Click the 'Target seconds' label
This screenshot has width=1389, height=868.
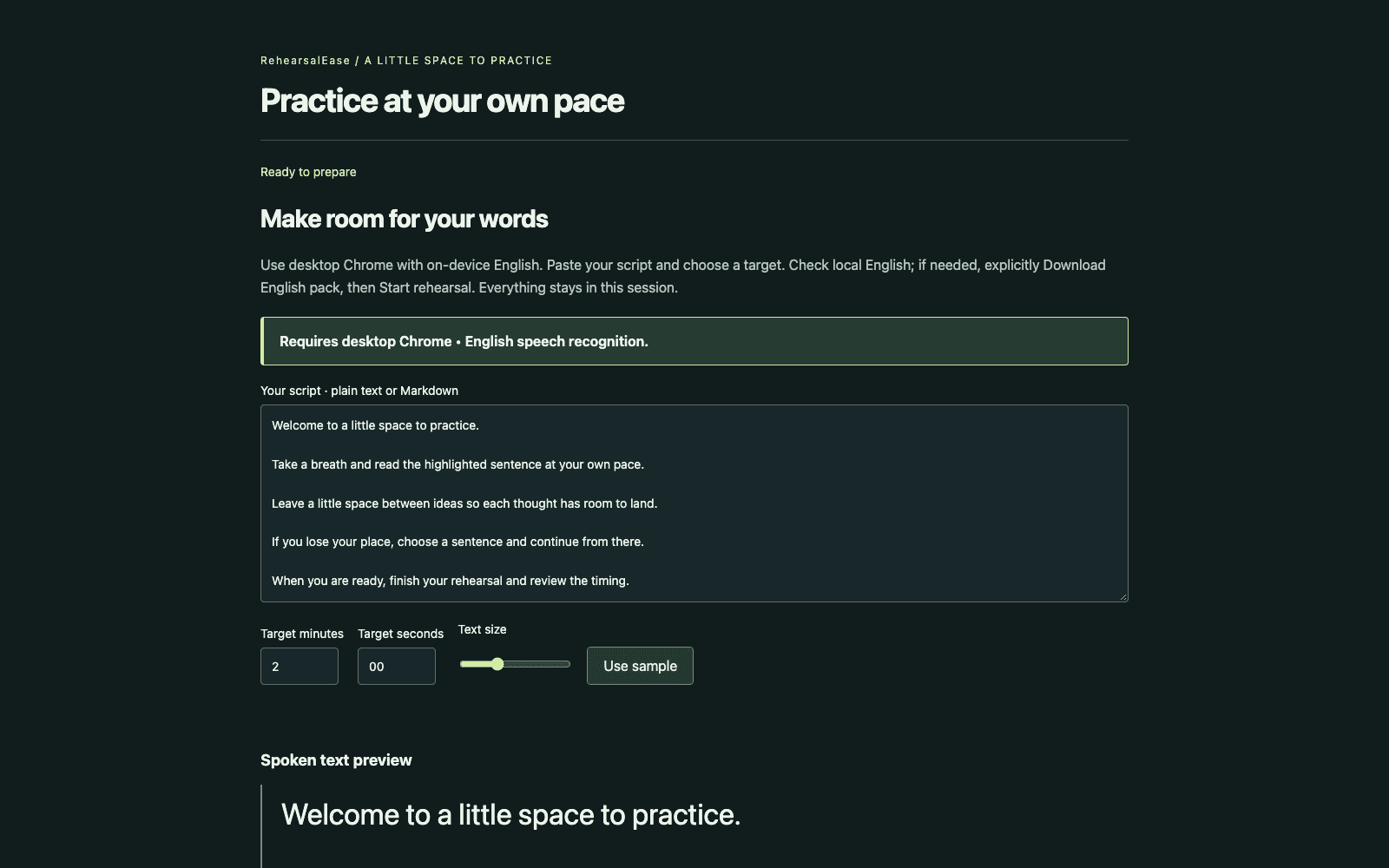tap(400, 634)
